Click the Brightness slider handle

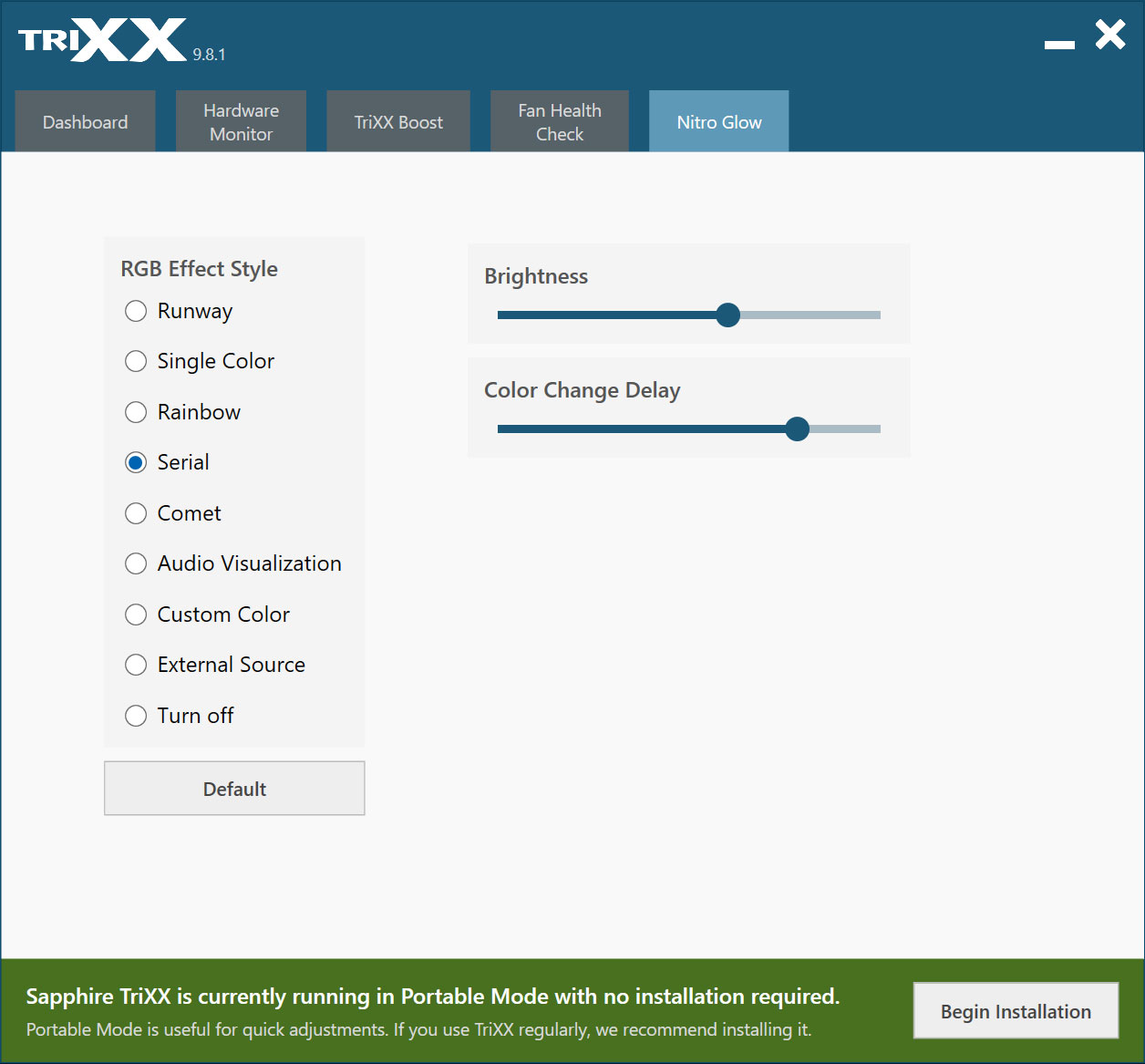click(x=727, y=315)
